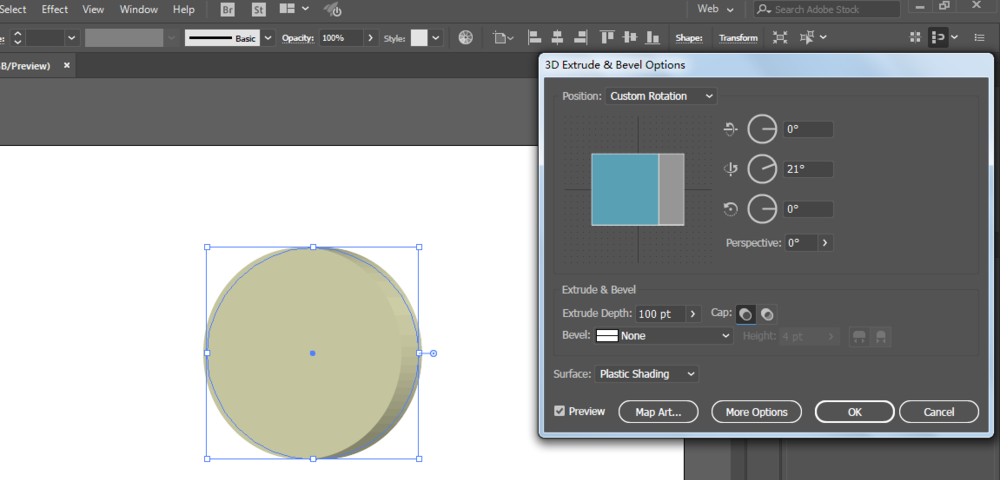Click the Map Art button
Viewport: 1000px width, 480px height.
point(658,412)
